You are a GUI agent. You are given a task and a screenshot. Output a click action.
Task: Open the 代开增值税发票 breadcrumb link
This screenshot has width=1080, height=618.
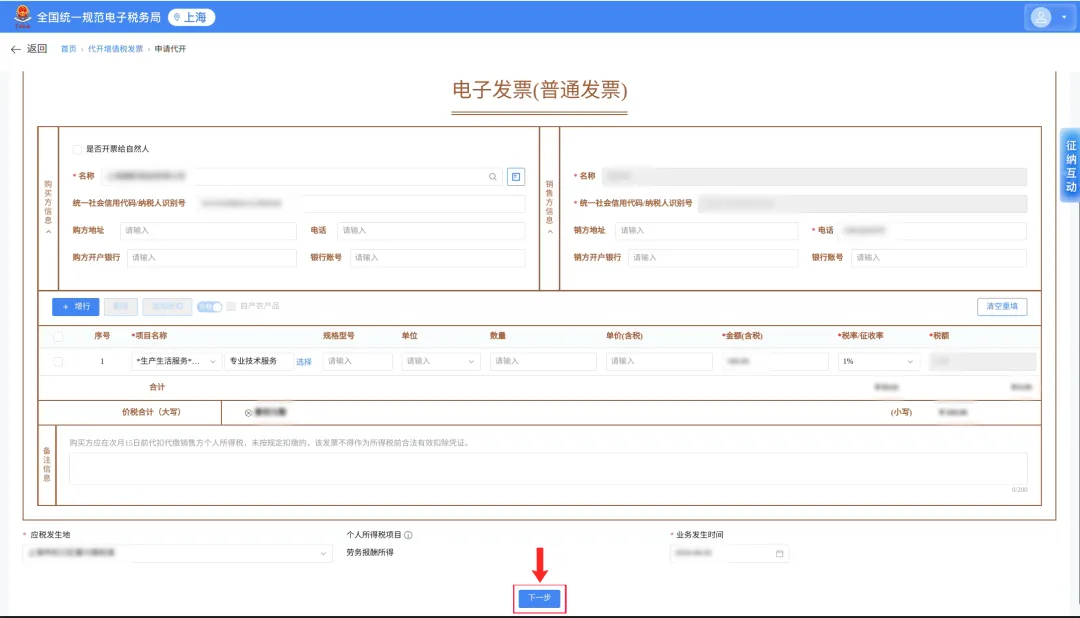(115, 49)
